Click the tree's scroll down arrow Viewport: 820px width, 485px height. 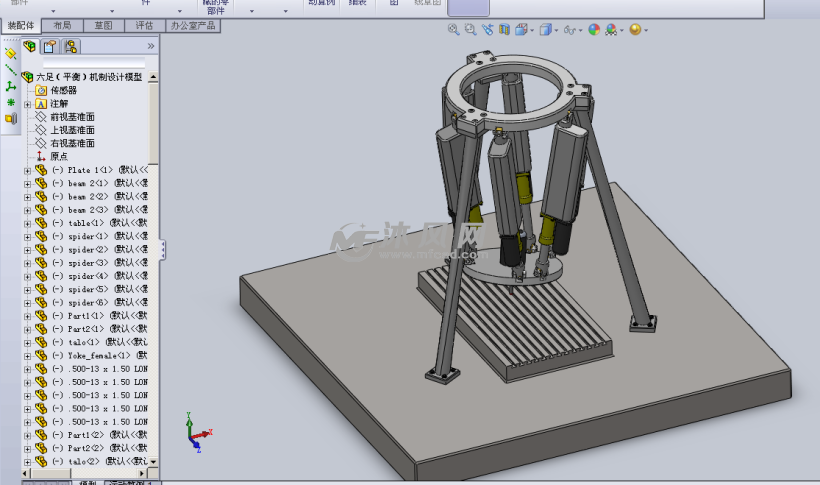[154, 461]
